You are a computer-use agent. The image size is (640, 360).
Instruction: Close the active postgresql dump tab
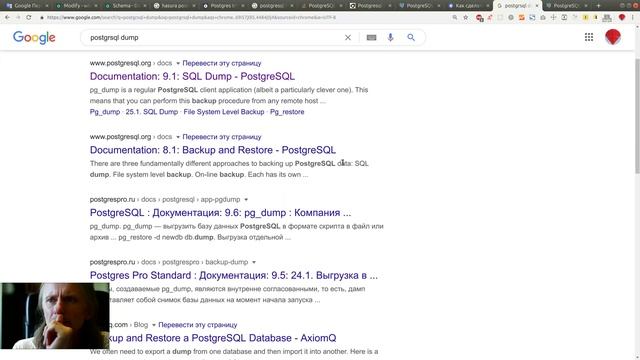[x=537, y=6]
